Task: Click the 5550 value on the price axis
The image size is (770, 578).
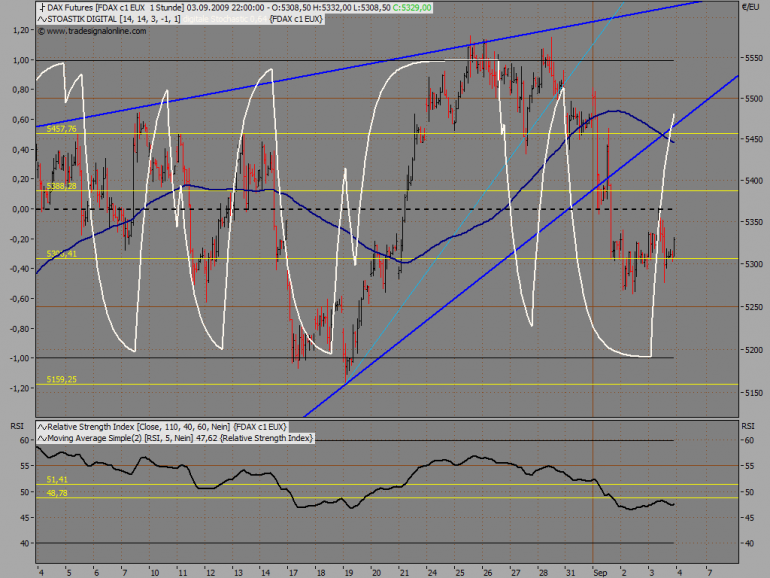Action: point(754,58)
